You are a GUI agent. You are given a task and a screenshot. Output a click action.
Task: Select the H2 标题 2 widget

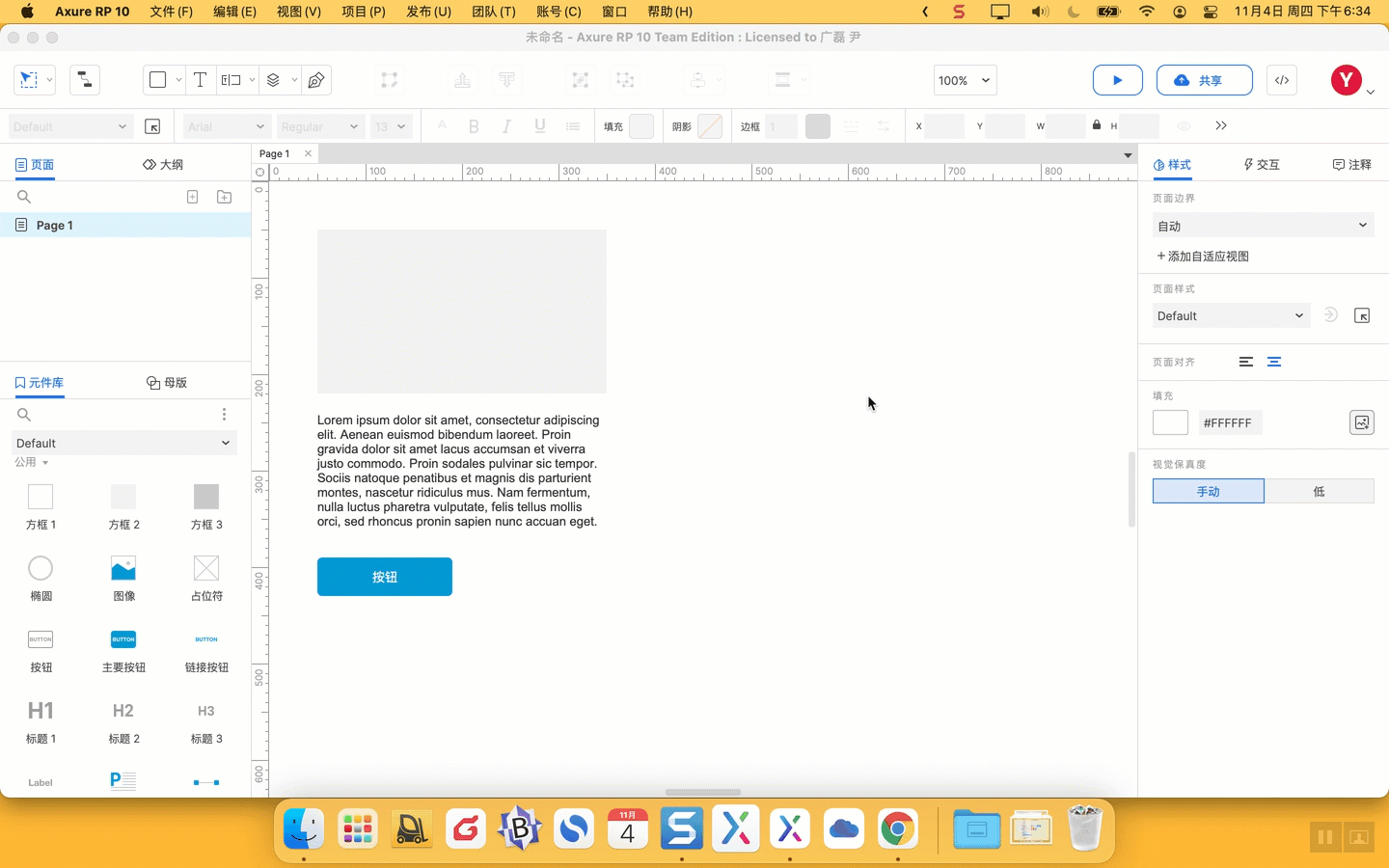123,721
